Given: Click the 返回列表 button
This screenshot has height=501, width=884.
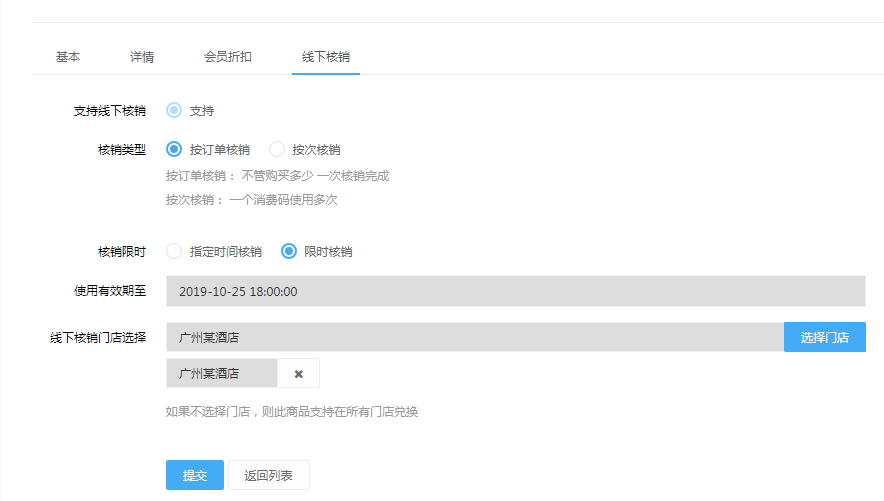Looking at the screenshot, I should click(x=268, y=476).
